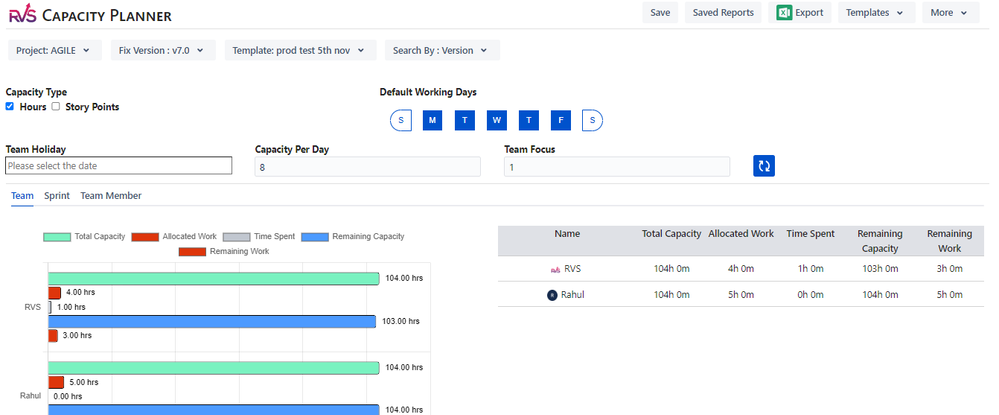
Task: Click Rahul time spent 0h 0m cell
Action: pyautogui.click(x=810, y=295)
